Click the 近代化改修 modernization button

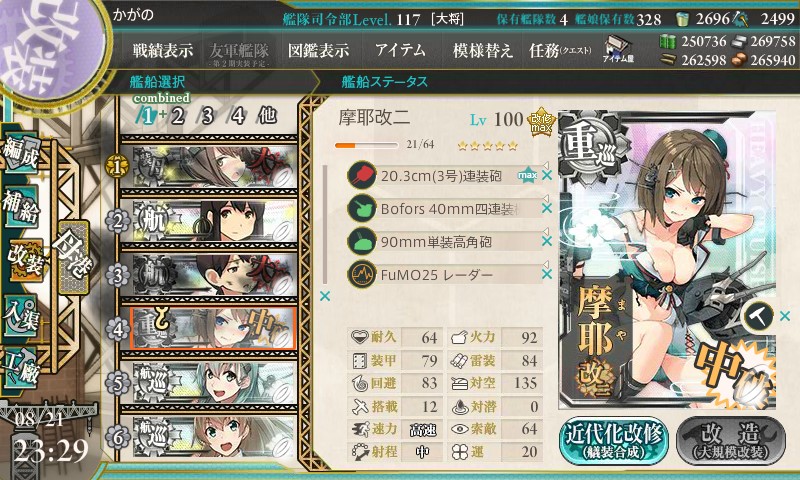pos(614,440)
